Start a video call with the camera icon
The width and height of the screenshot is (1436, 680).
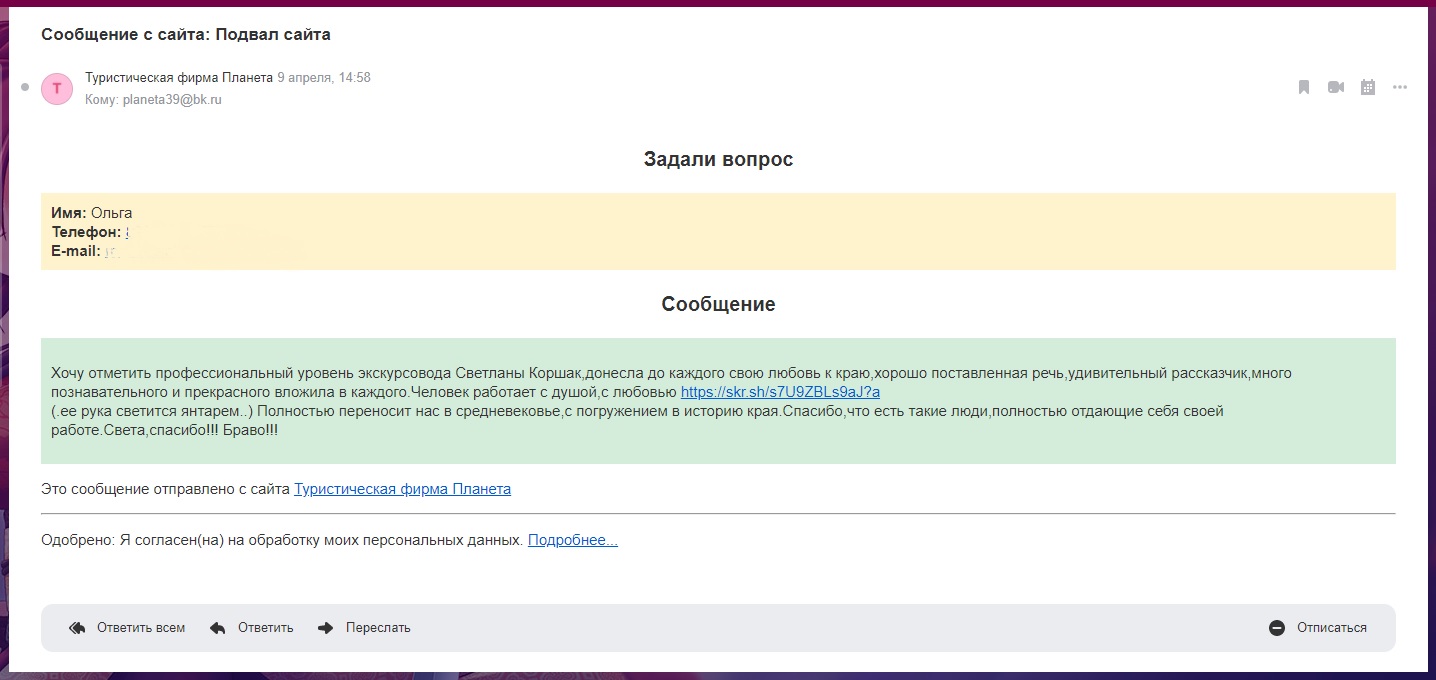point(1336,87)
